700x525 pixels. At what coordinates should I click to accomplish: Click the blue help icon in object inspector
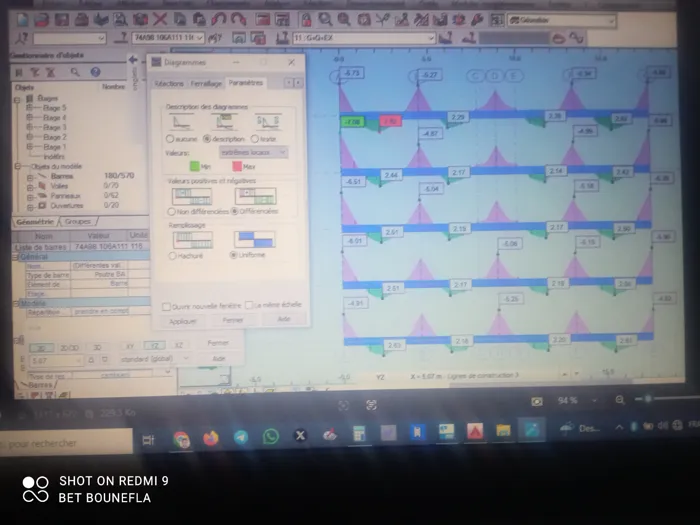click(x=96, y=72)
